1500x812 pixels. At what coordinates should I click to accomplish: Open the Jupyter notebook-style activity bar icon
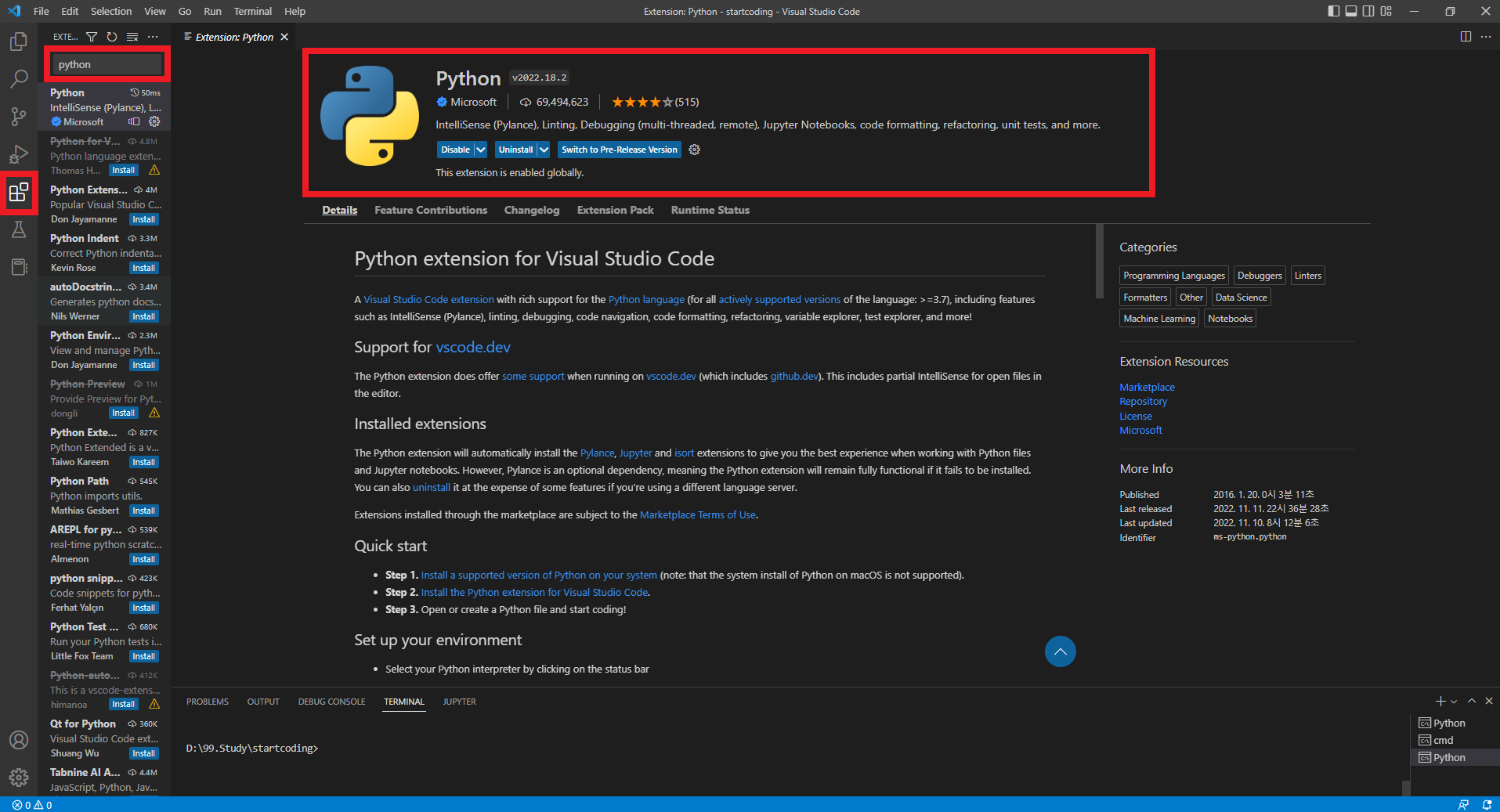[x=19, y=267]
